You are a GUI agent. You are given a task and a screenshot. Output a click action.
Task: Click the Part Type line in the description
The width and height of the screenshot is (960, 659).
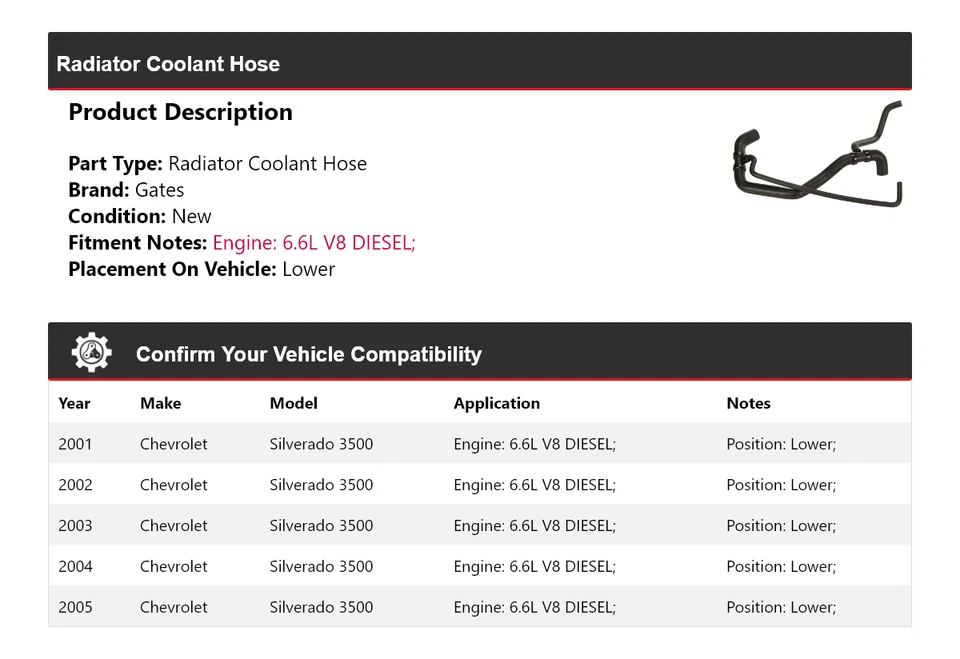(x=217, y=164)
